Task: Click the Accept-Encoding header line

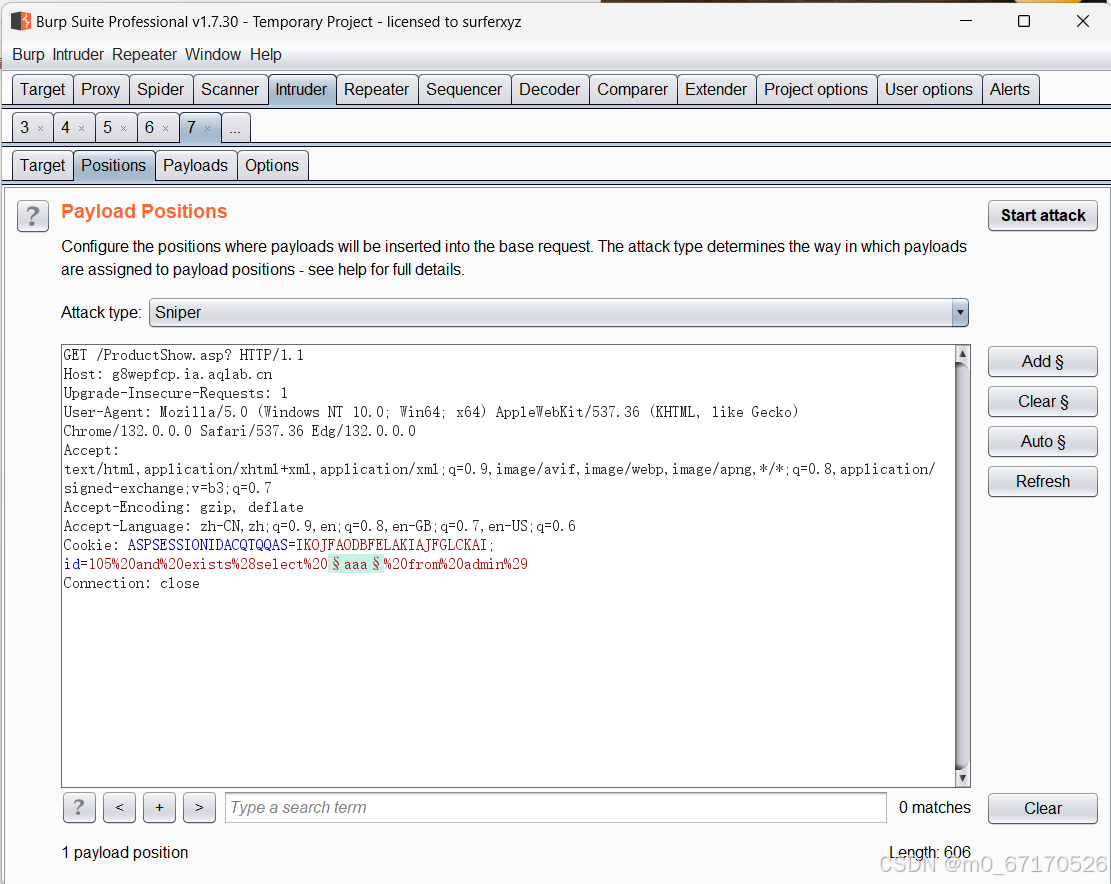Action: tap(184, 507)
